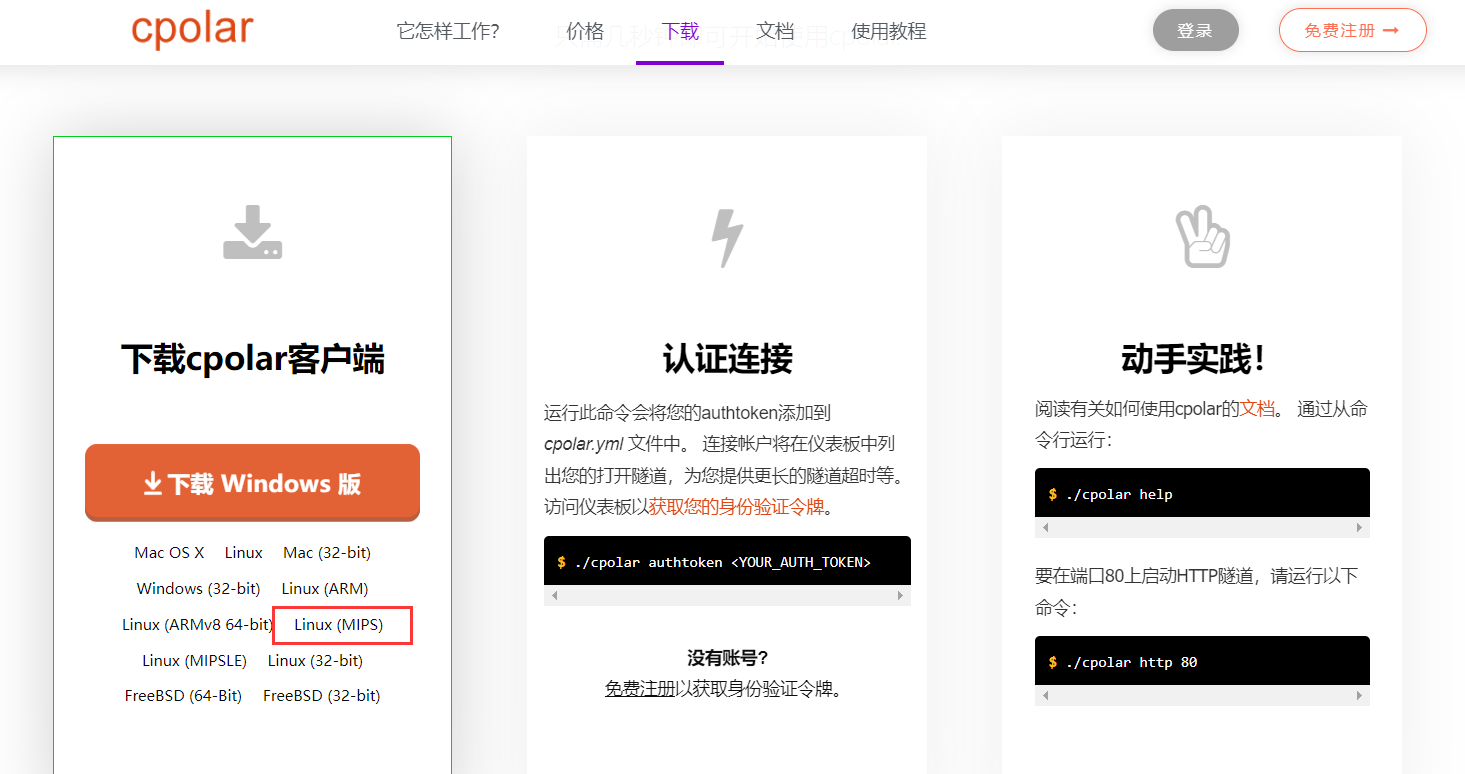Click the 下载 Windows 版 button
Screen dimensions: 1465x774
pyautogui.click(x=252, y=483)
